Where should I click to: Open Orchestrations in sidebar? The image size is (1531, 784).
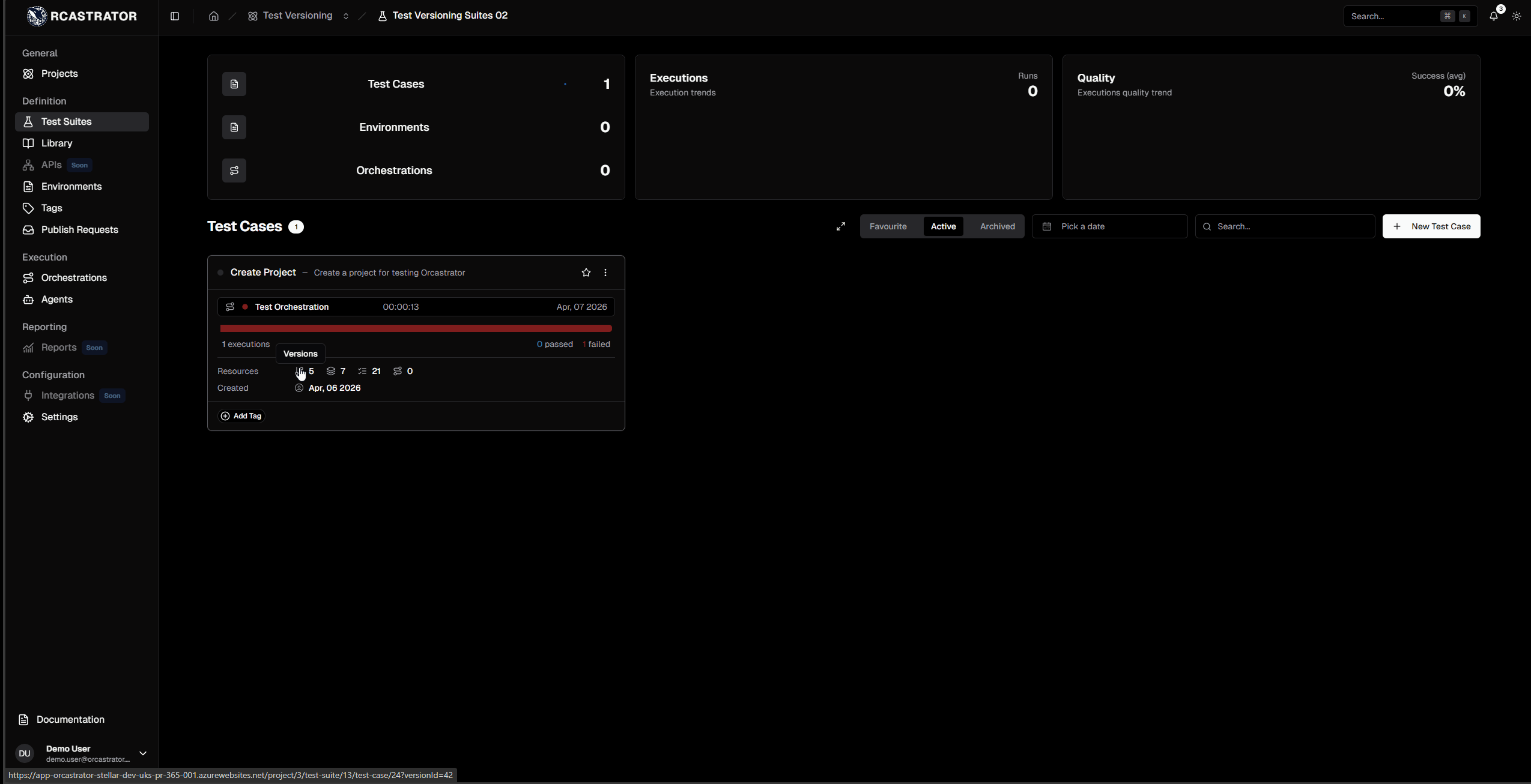[x=82, y=278]
